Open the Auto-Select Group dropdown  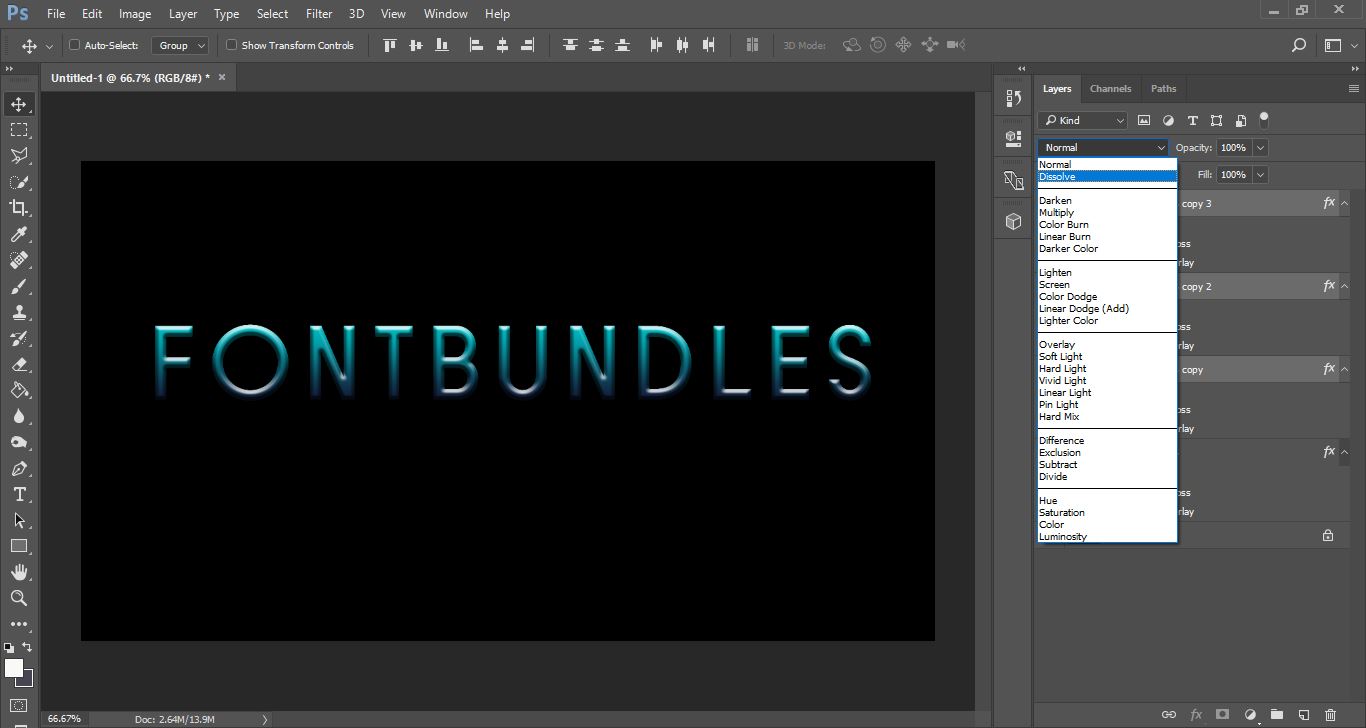180,45
